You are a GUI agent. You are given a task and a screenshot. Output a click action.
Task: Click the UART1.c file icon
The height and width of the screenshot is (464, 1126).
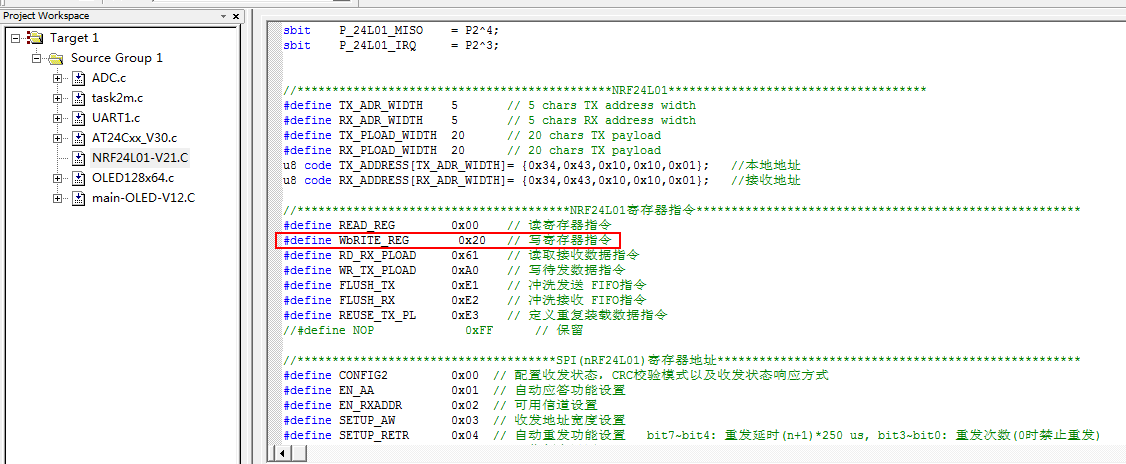(79, 118)
